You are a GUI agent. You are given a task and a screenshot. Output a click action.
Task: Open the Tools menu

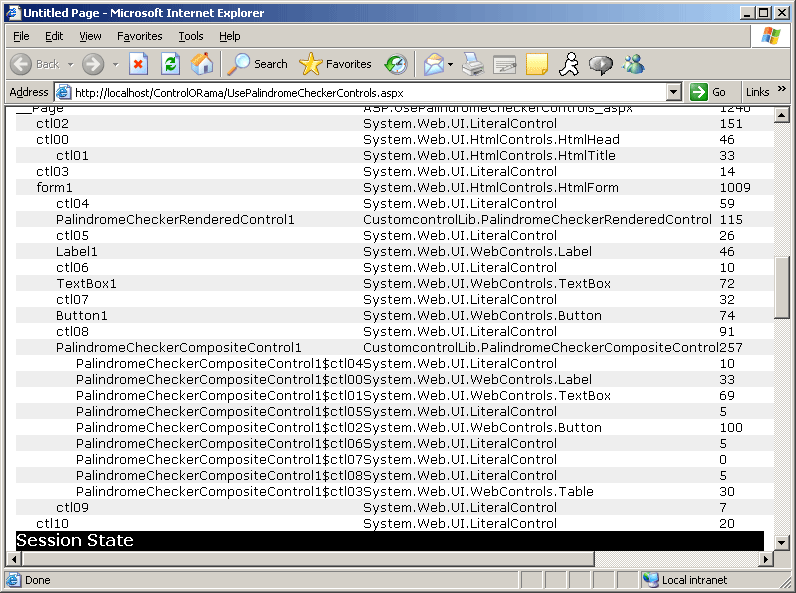[190, 36]
